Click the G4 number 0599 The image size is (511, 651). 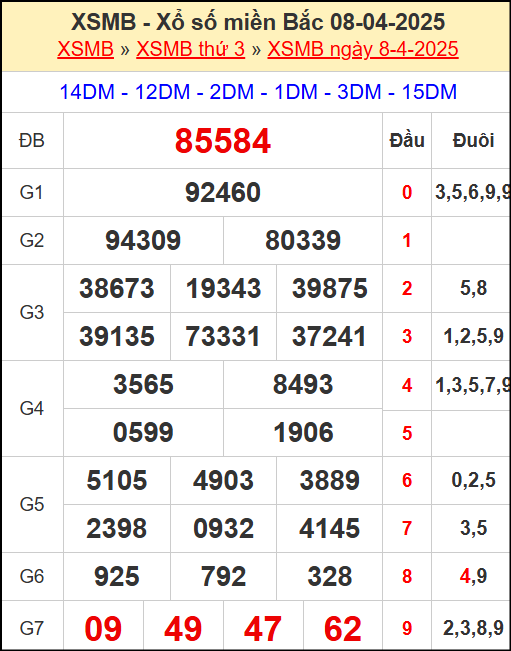pos(143,433)
